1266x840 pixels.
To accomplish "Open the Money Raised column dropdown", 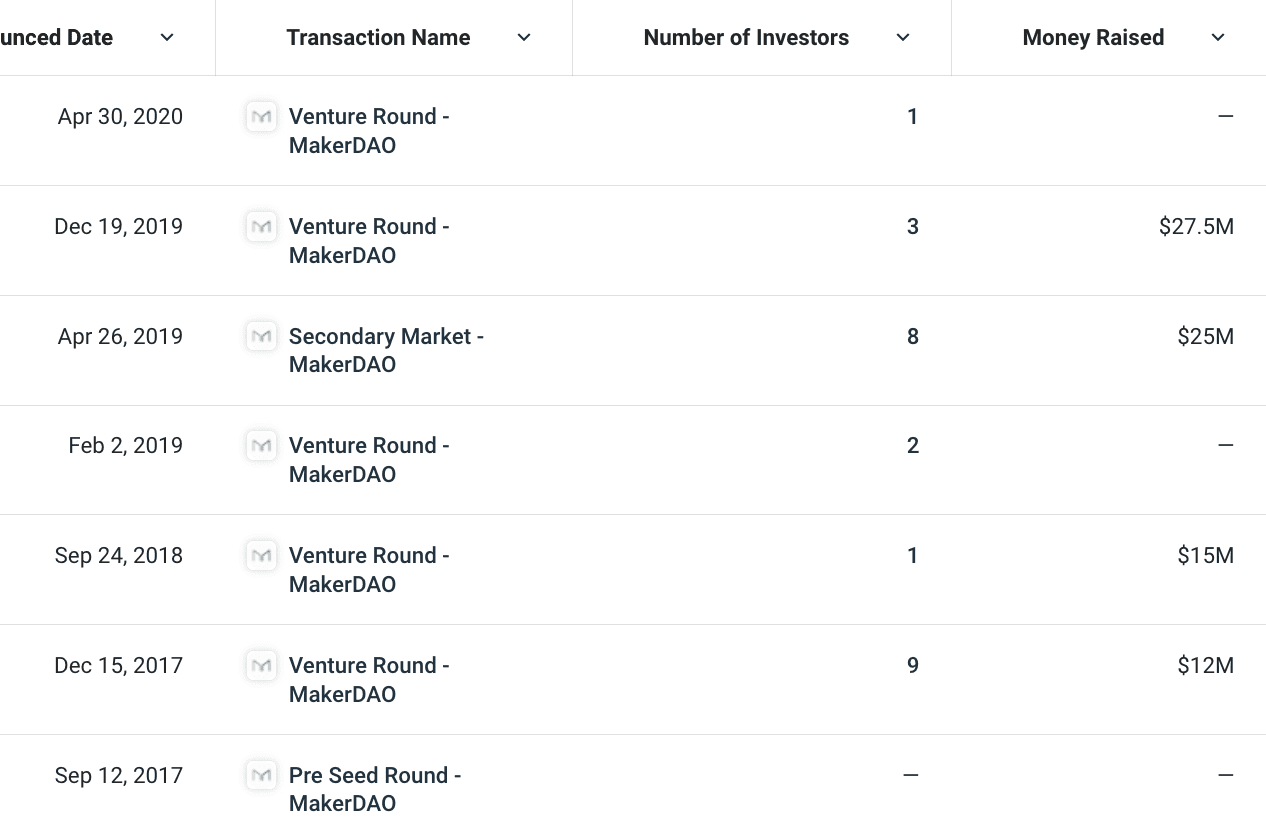I will pyautogui.click(x=1218, y=37).
